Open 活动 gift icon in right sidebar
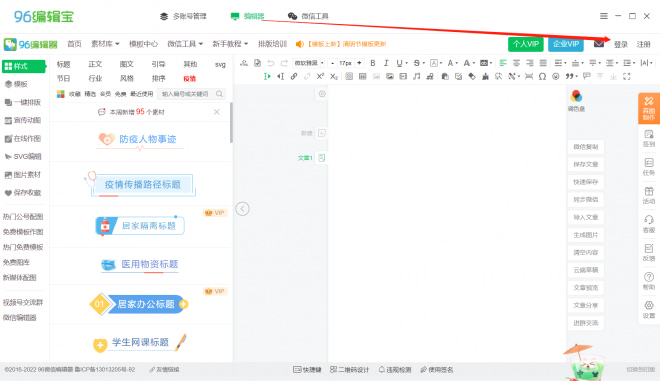 [649, 195]
